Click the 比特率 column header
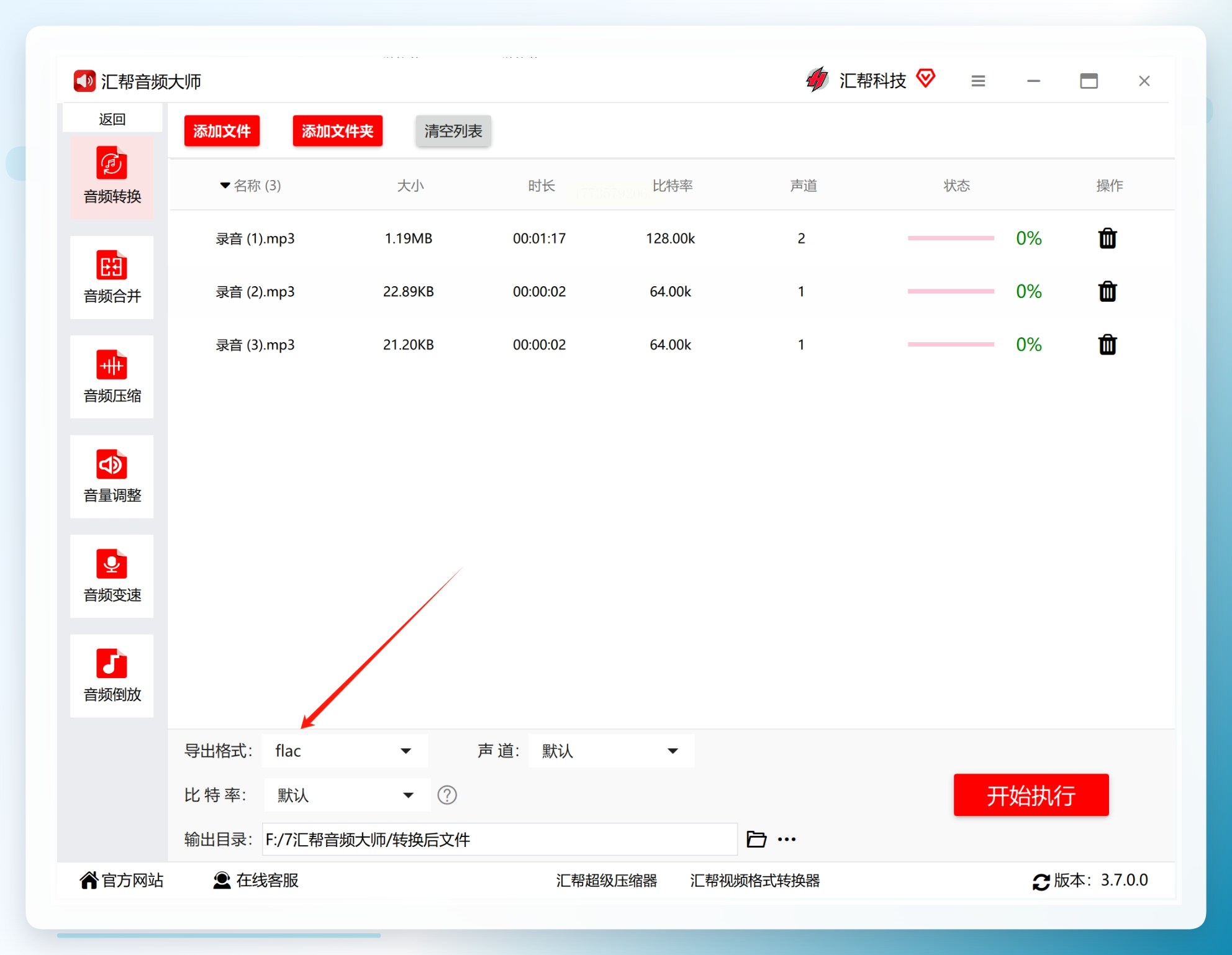 pos(672,186)
